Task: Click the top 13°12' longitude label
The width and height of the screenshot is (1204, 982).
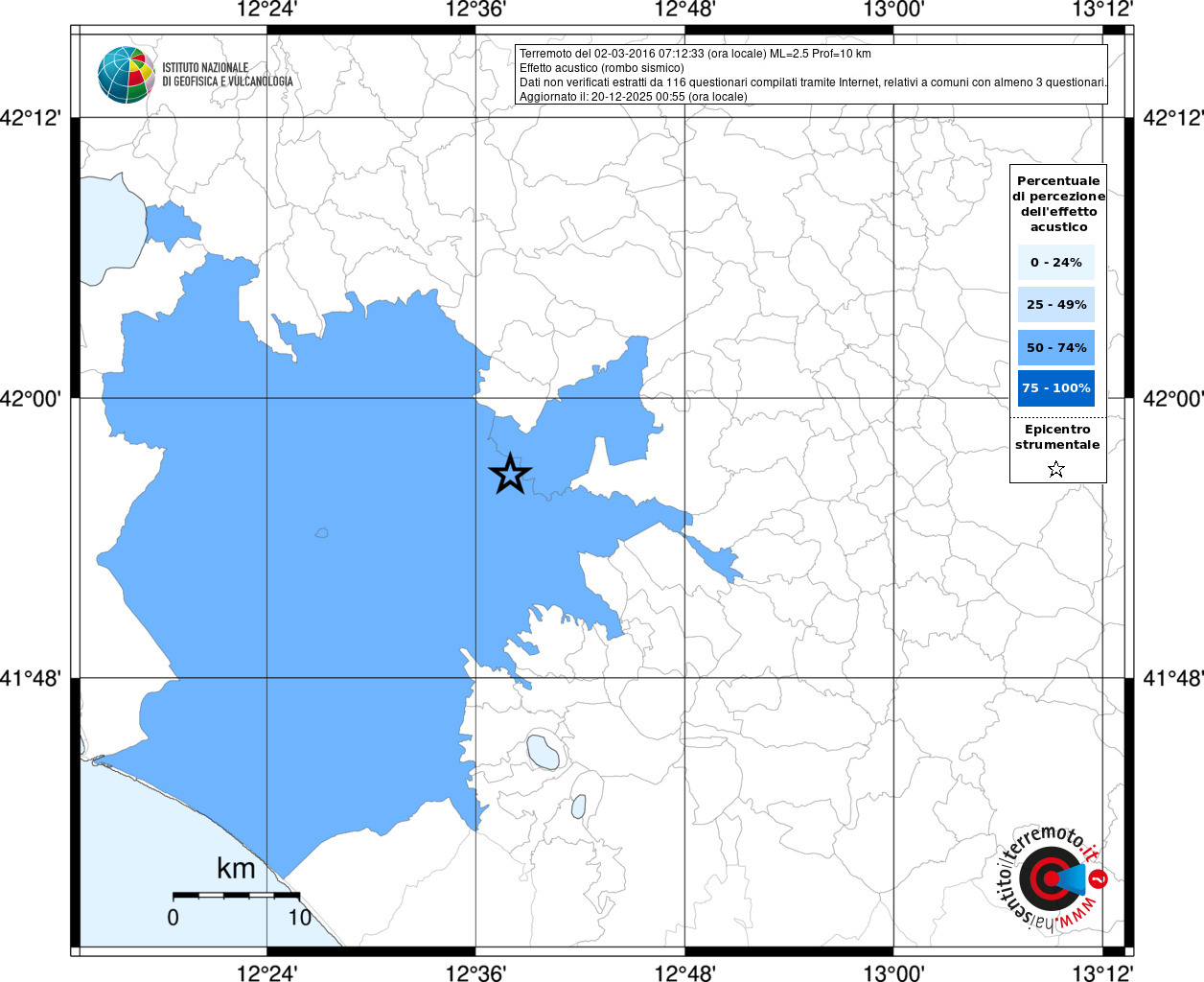Action: (x=1102, y=10)
